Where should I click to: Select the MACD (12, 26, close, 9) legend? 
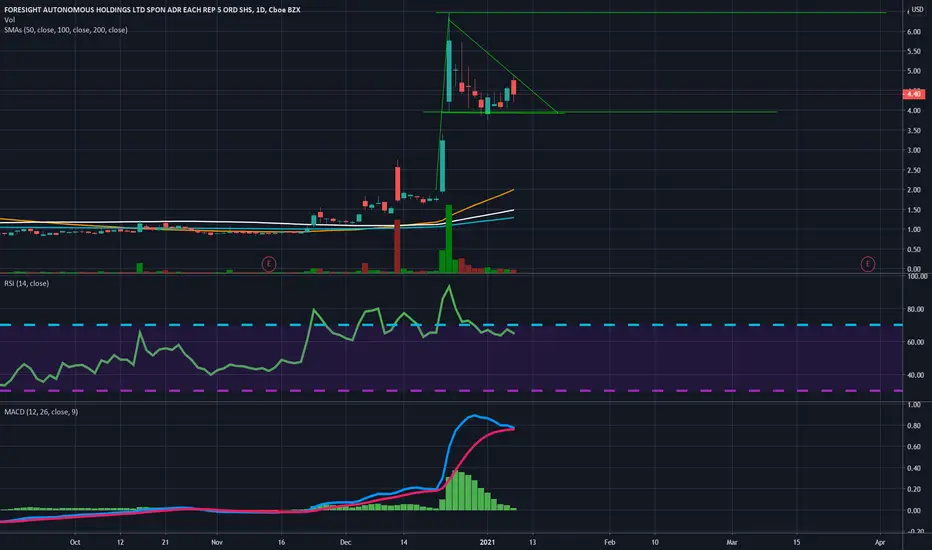pyautogui.click(x=41, y=411)
